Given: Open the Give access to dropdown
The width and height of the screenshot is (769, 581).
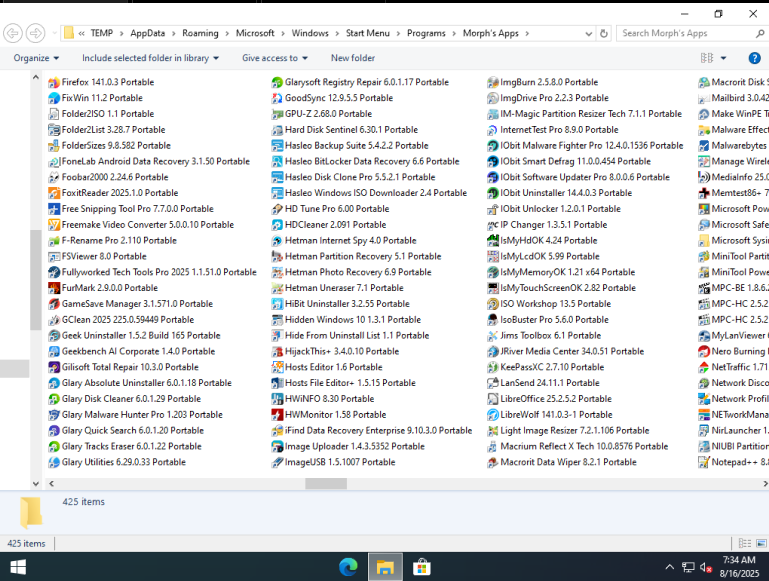Looking at the screenshot, I should click(275, 58).
